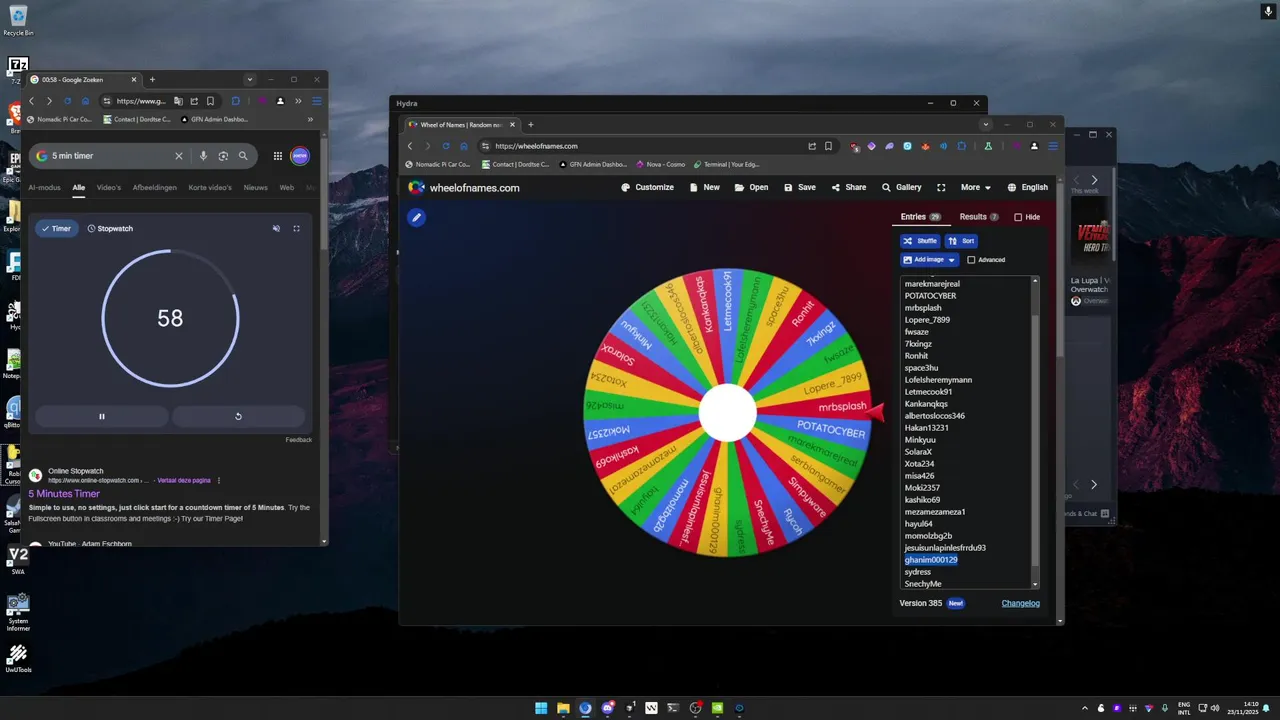Open File Explorer from the taskbar
The image size is (1280, 720).
click(563, 708)
